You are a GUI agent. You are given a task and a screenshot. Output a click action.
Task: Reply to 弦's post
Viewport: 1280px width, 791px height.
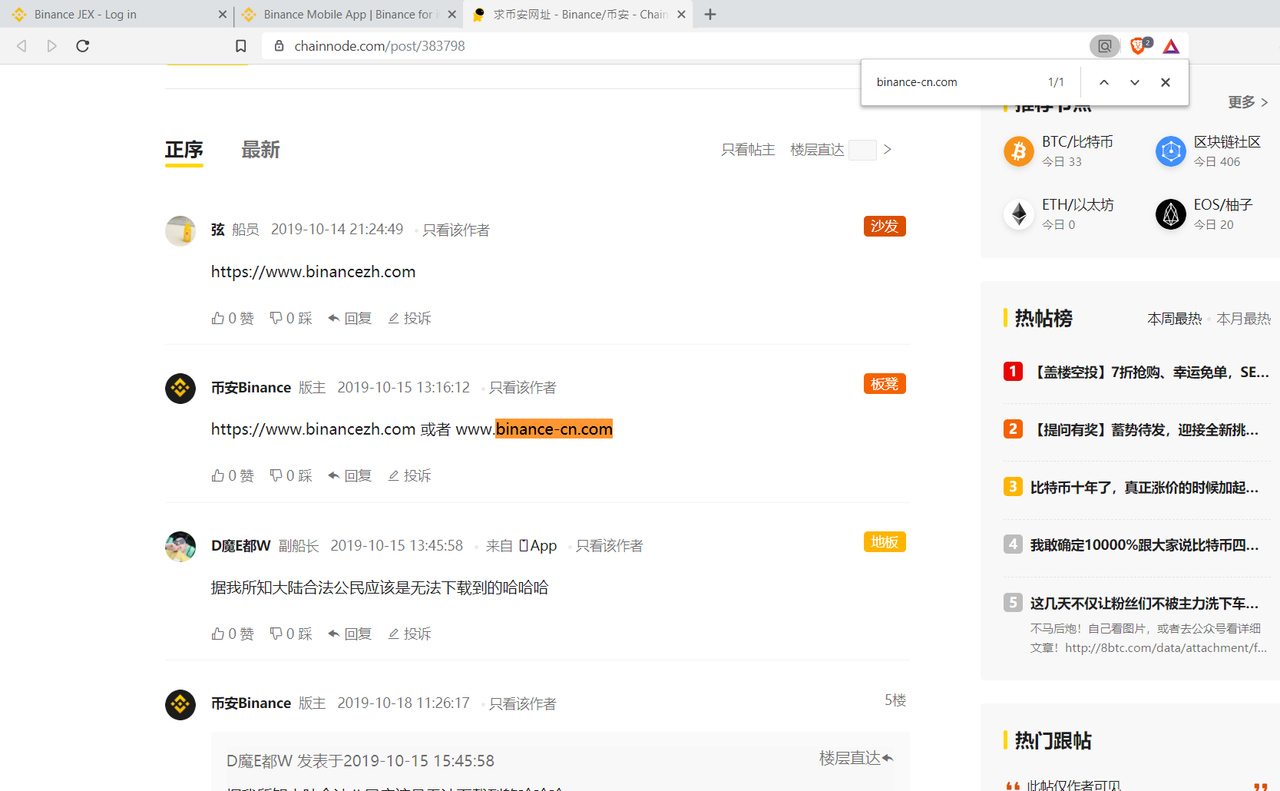coord(350,318)
